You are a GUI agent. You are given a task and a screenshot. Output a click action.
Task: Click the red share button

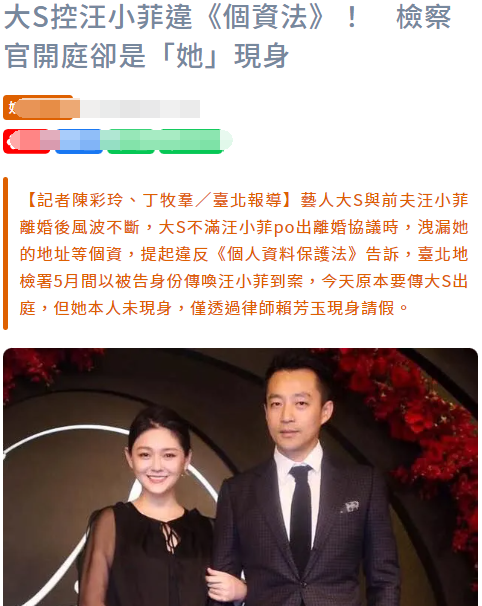[27, 141]
